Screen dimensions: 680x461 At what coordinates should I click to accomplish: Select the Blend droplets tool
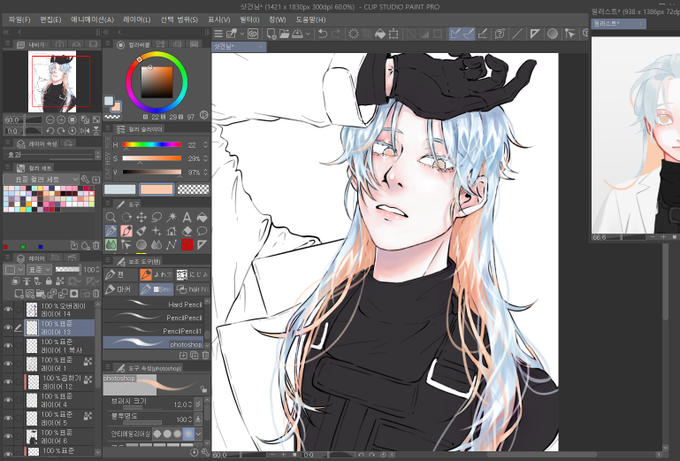(157, 245)
